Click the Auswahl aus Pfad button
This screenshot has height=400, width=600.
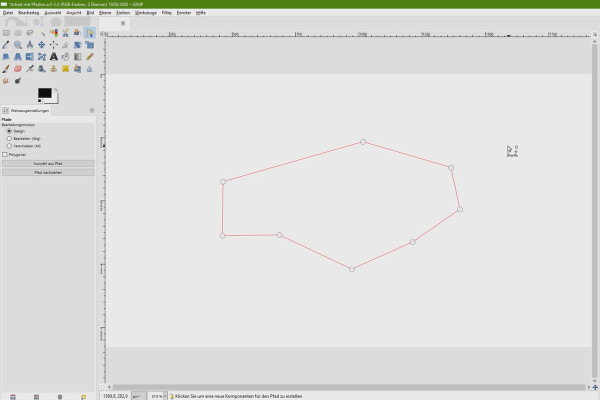tap(48, 163)
